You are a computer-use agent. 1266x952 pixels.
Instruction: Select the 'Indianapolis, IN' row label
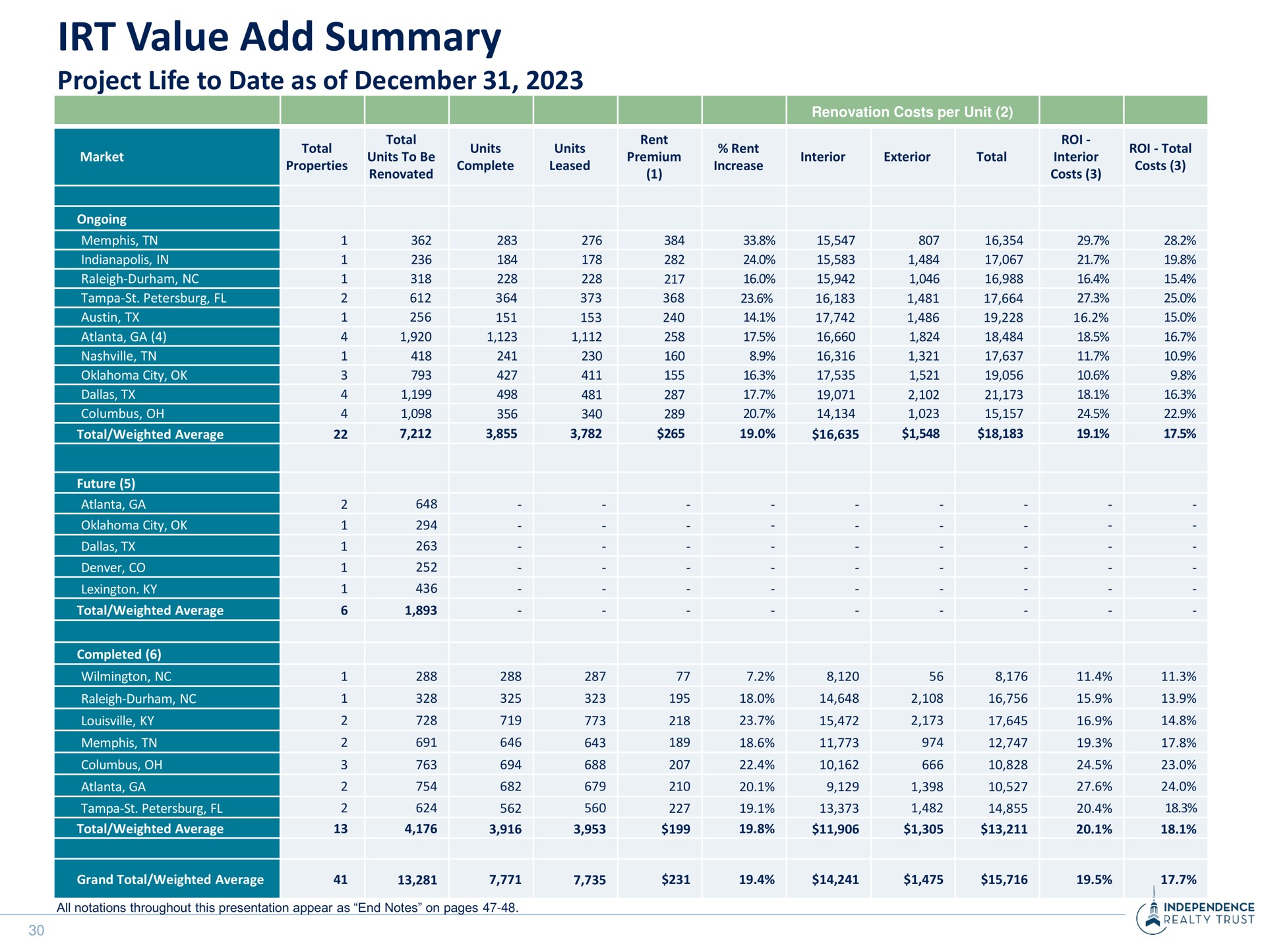coord(125,260)
